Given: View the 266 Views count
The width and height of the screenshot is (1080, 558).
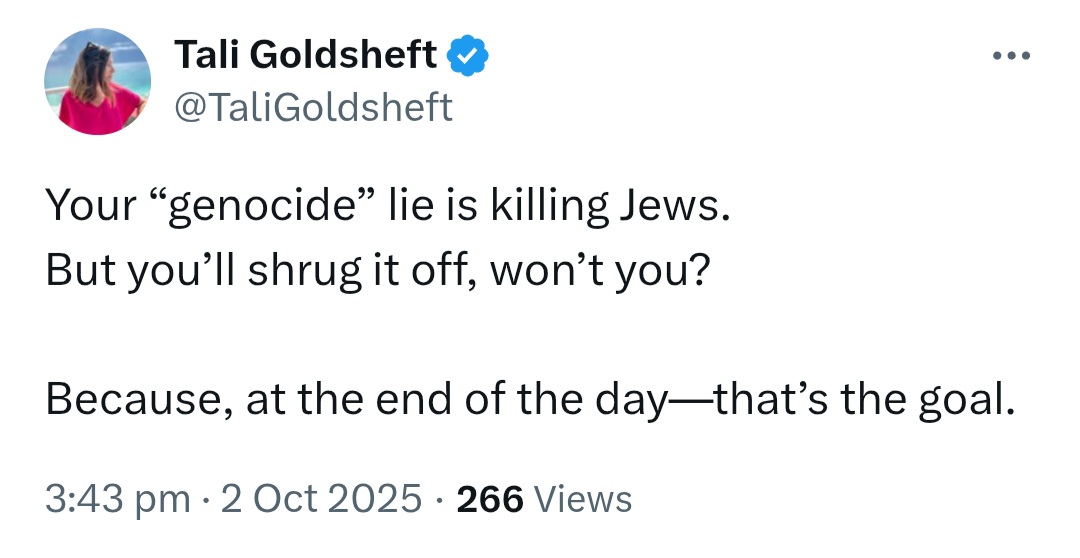Looking at the screenshot, I should coord(544,499).
